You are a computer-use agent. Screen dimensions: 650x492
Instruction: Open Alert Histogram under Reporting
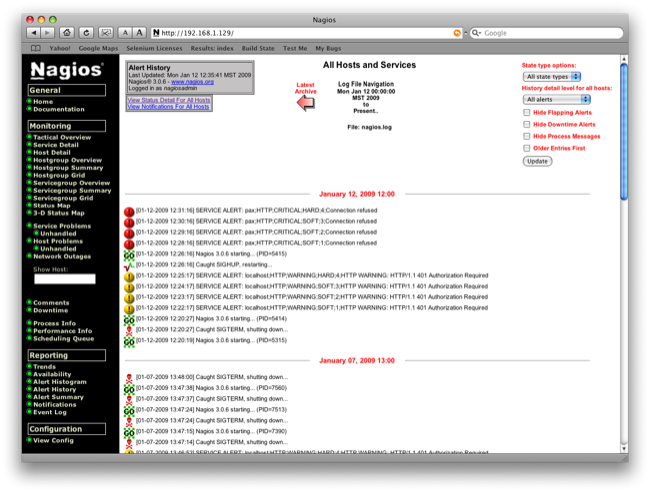click(60, 382)
